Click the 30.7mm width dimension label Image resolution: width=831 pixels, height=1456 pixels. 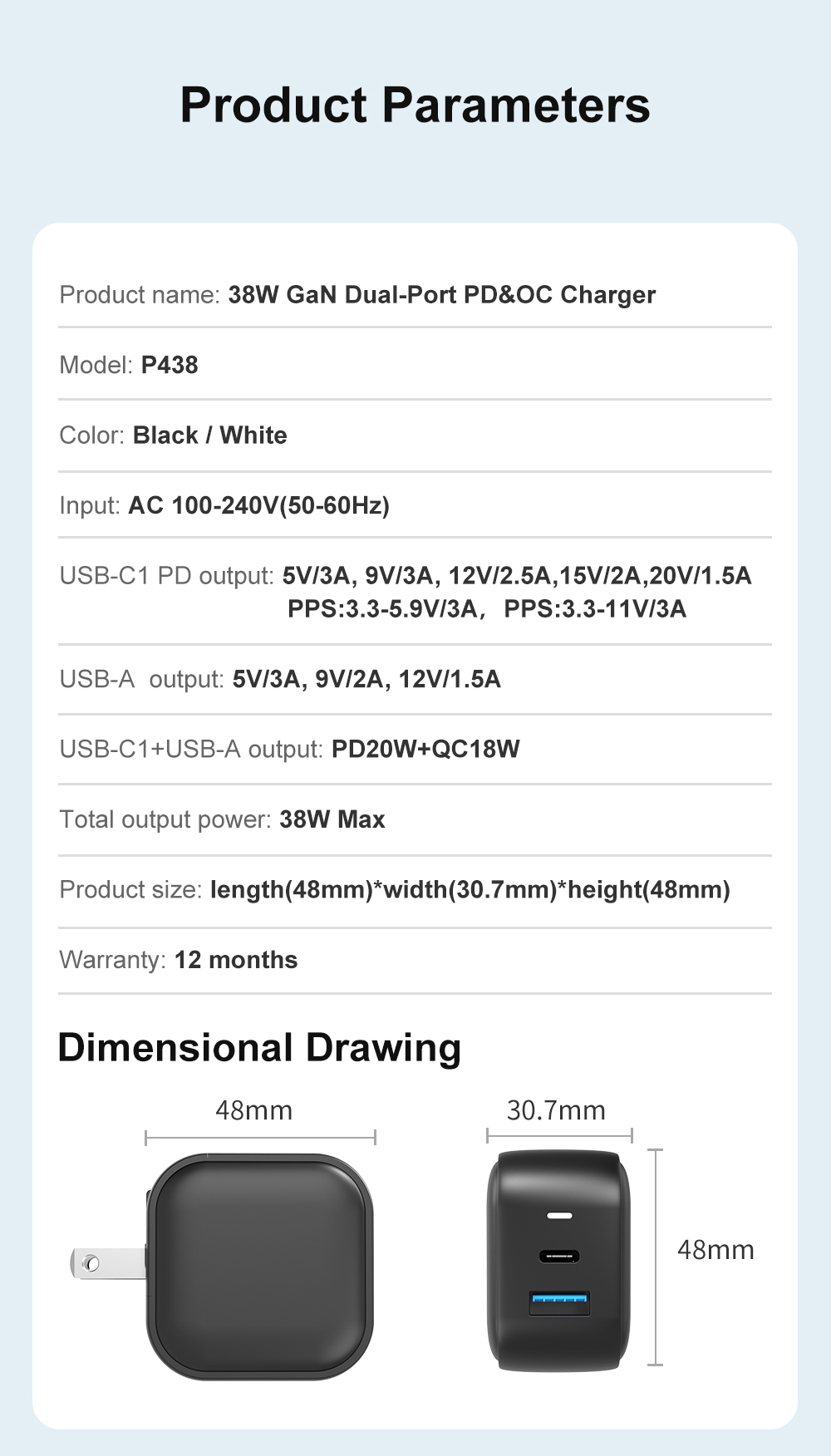pos(556,1110)
